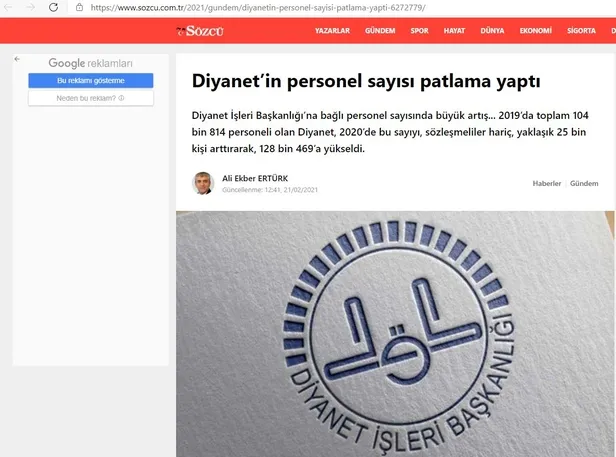Image resolution: width=616 pixels, height=457 pixels.
Task: Open the SPOR section
Action: tap(420, 31)
